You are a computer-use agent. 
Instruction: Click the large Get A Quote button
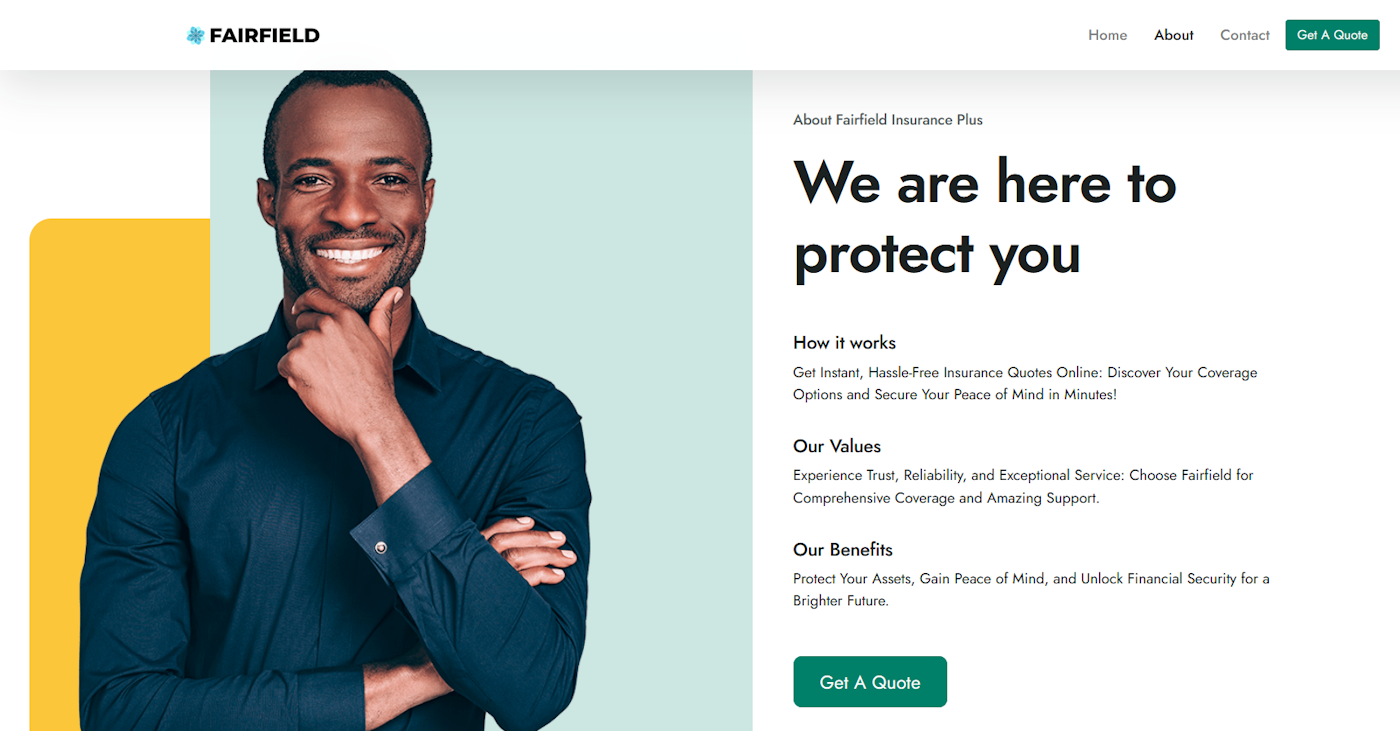pyautogui.click(x=870, y=682)
